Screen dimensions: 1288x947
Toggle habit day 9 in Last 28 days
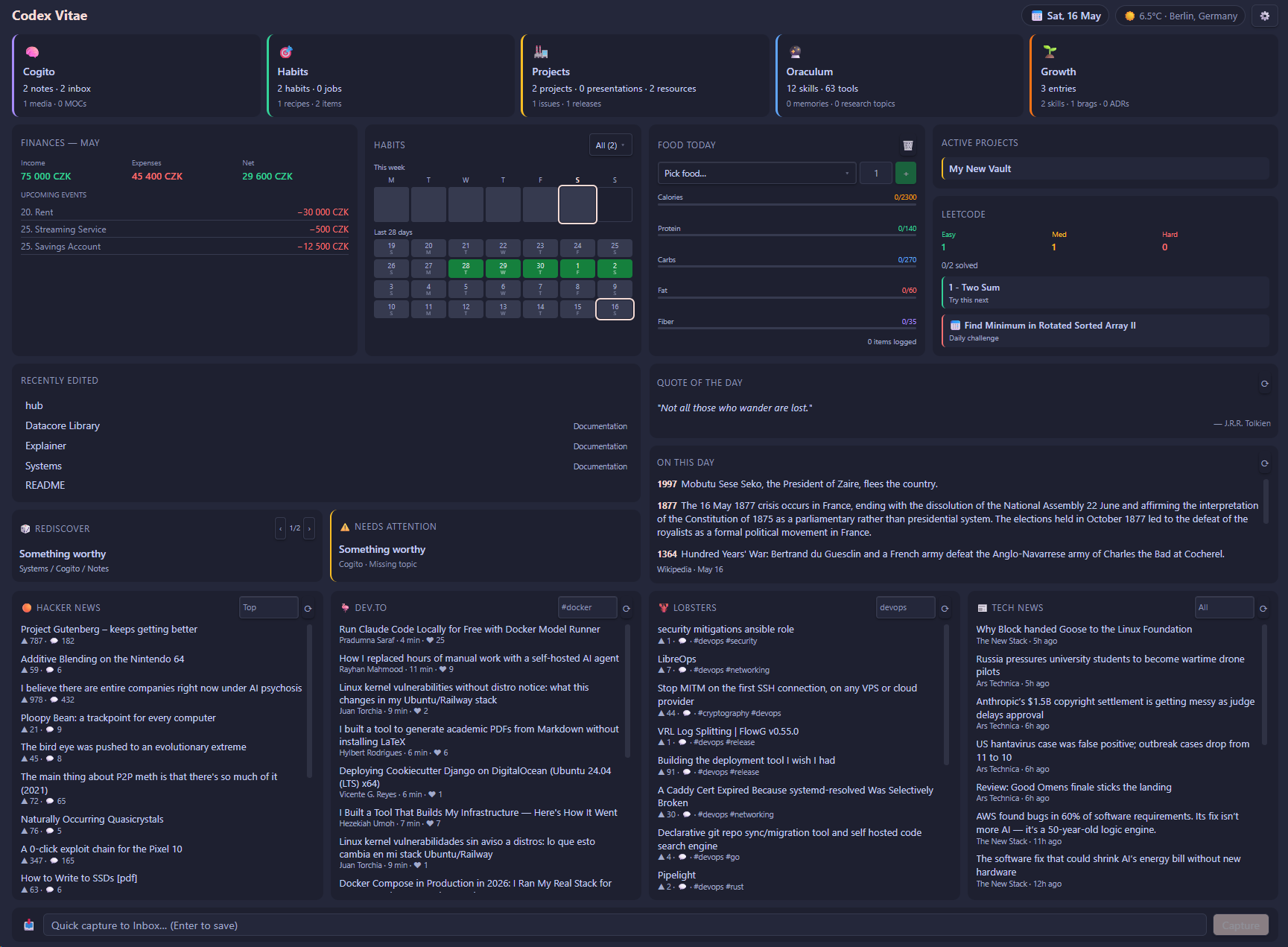(615, 288)
